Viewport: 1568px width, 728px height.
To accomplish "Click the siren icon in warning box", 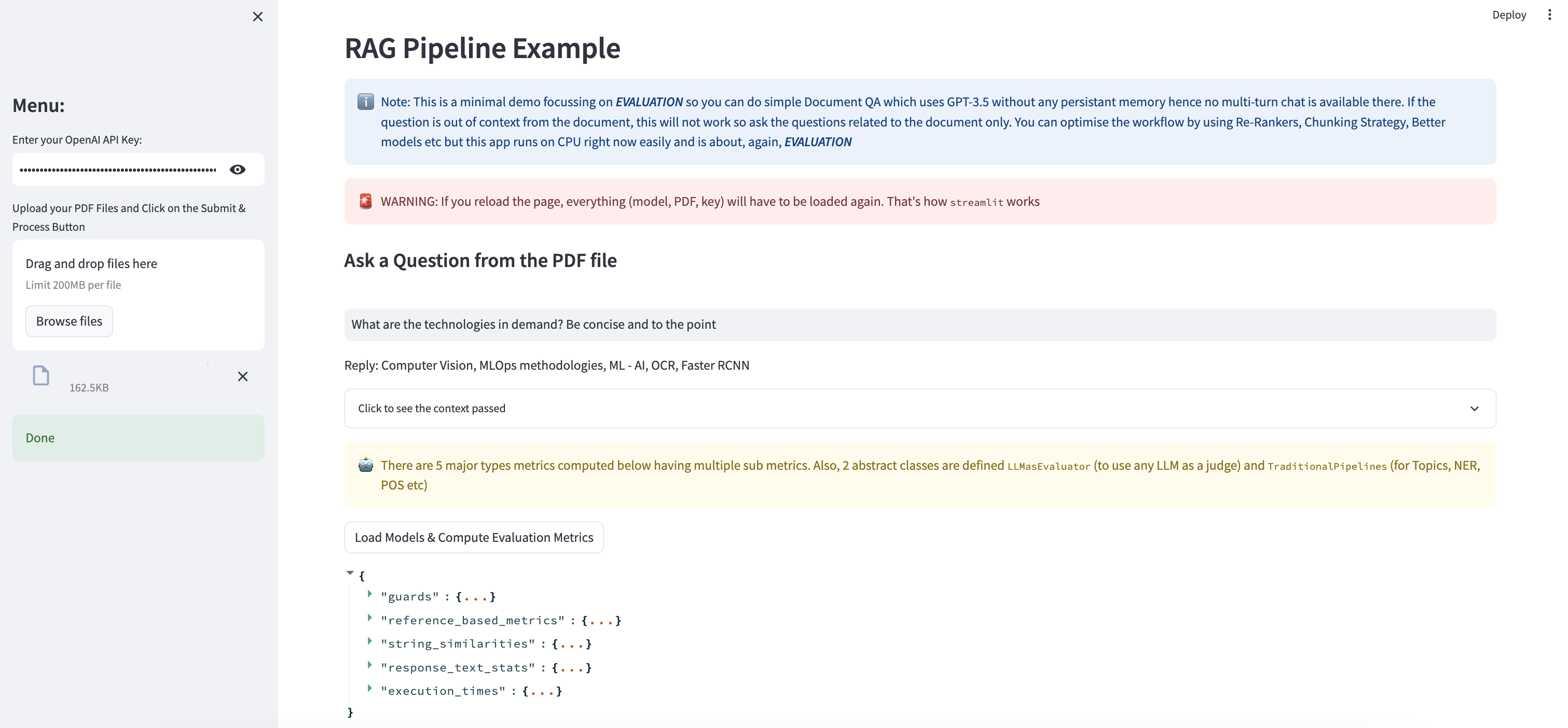I will [x=365, y=201].
